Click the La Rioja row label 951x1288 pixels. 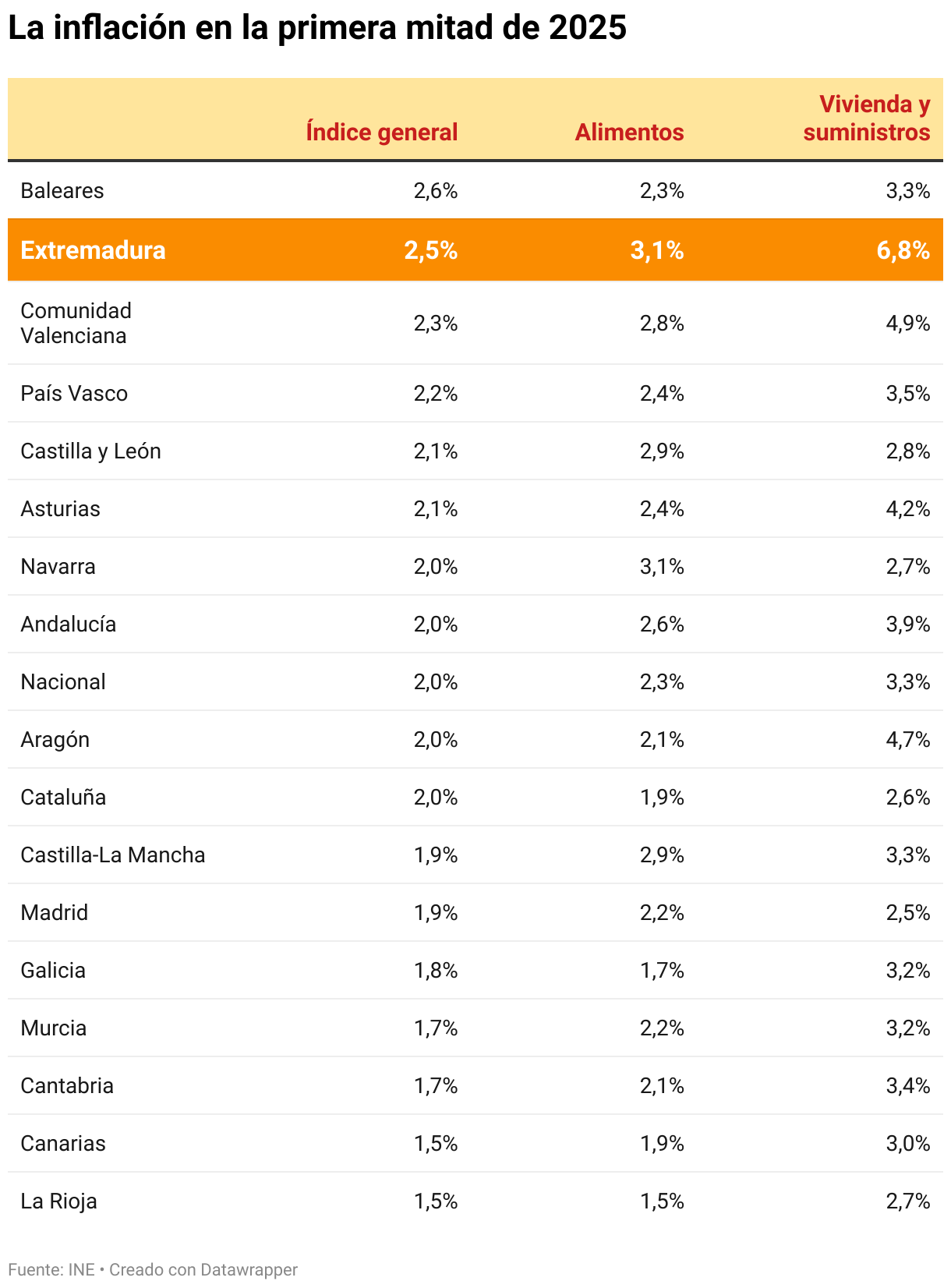coord(59,1201)
